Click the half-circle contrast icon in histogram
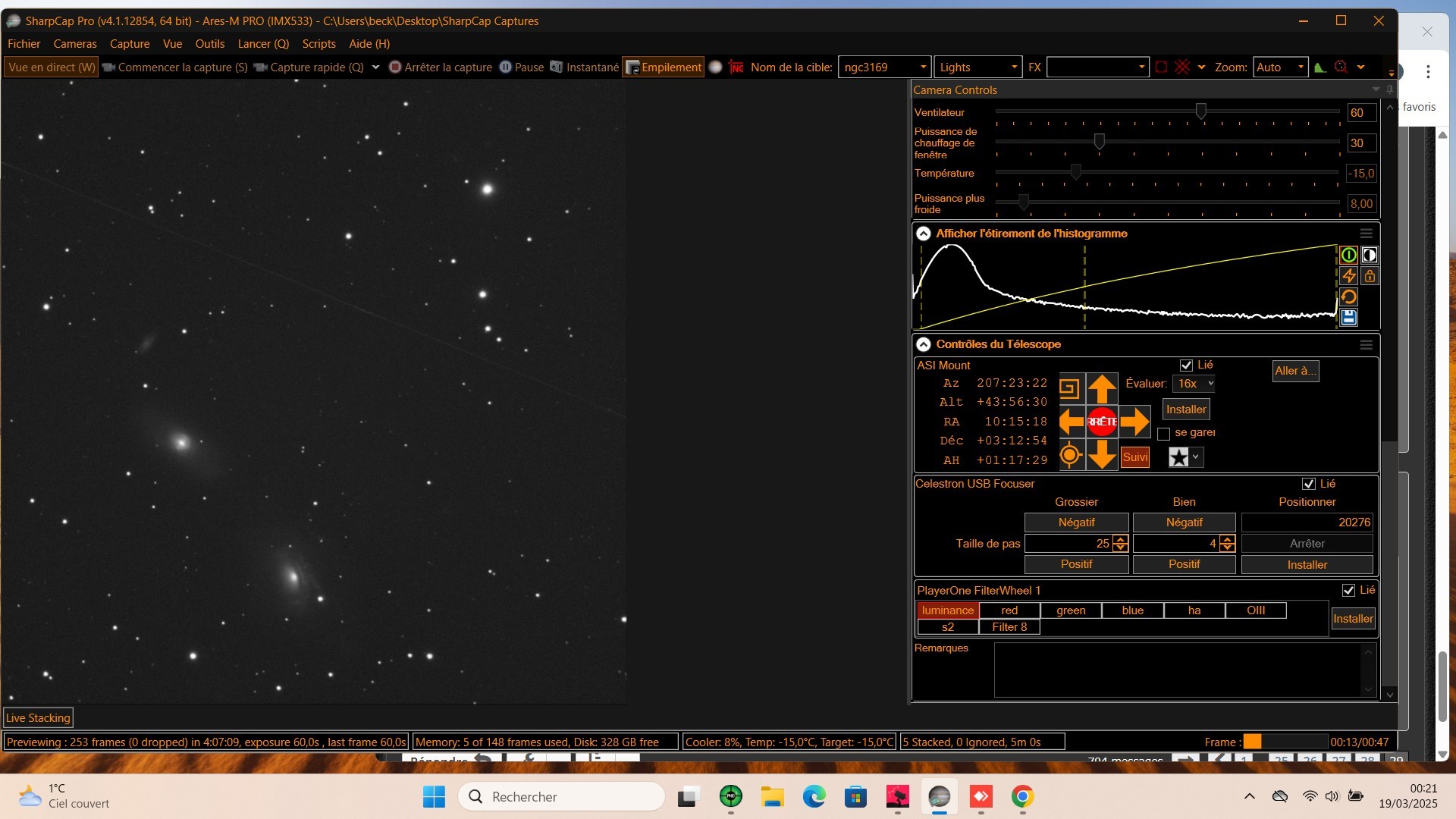Image resolution: width=1456 pixels, height=819 pixels. (x=1370, y=255)
